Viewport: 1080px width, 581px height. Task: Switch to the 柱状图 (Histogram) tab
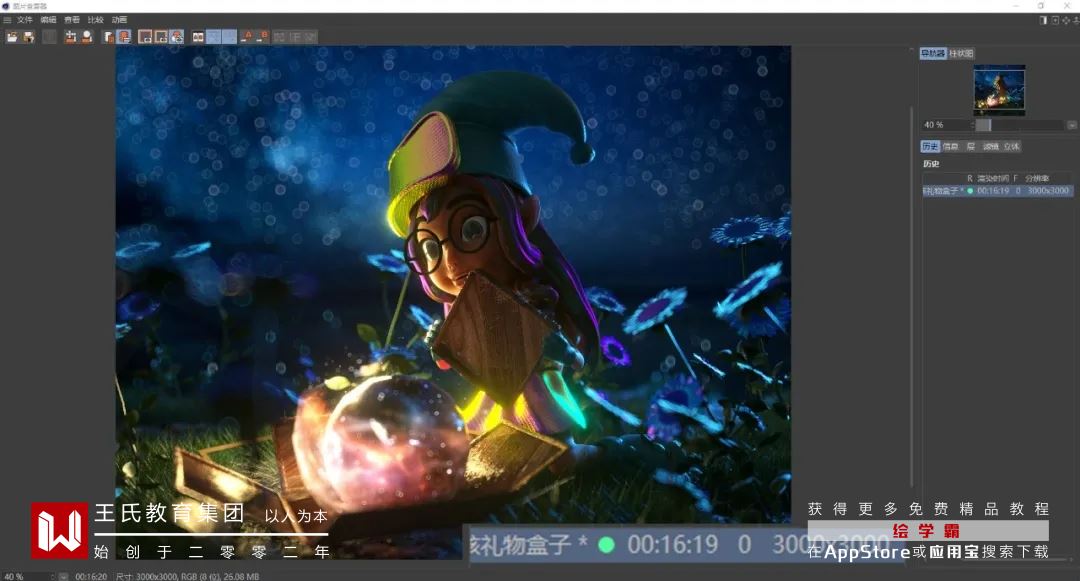tap(961, 53)
